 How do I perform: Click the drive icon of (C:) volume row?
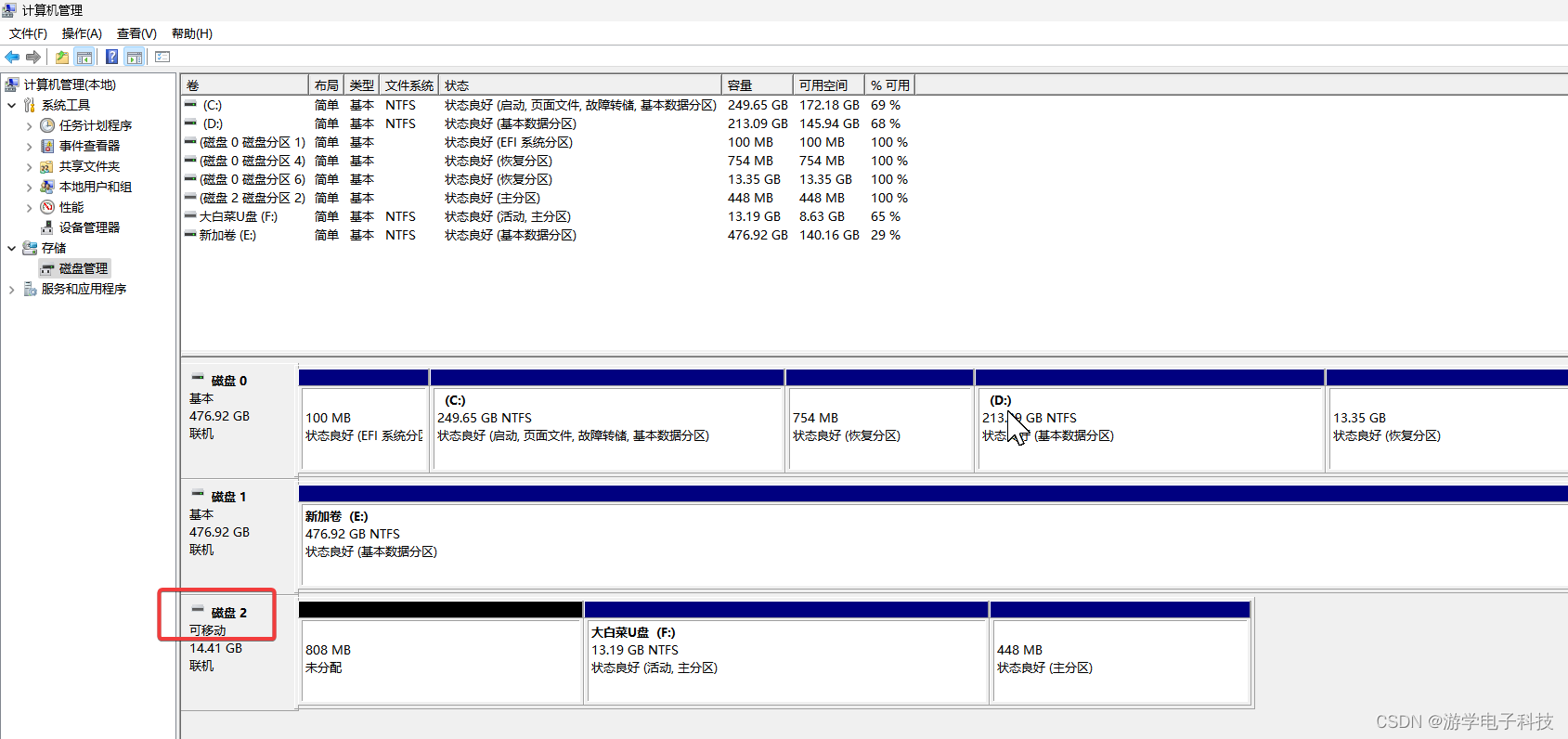(190, 105)
